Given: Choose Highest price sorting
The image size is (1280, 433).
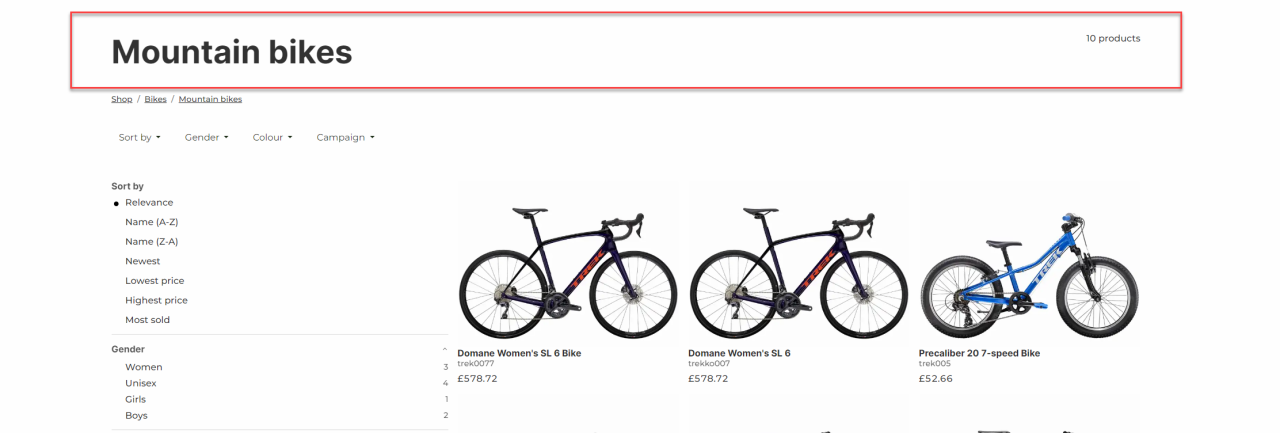Looking at the screenshot, I should point(156,300).
